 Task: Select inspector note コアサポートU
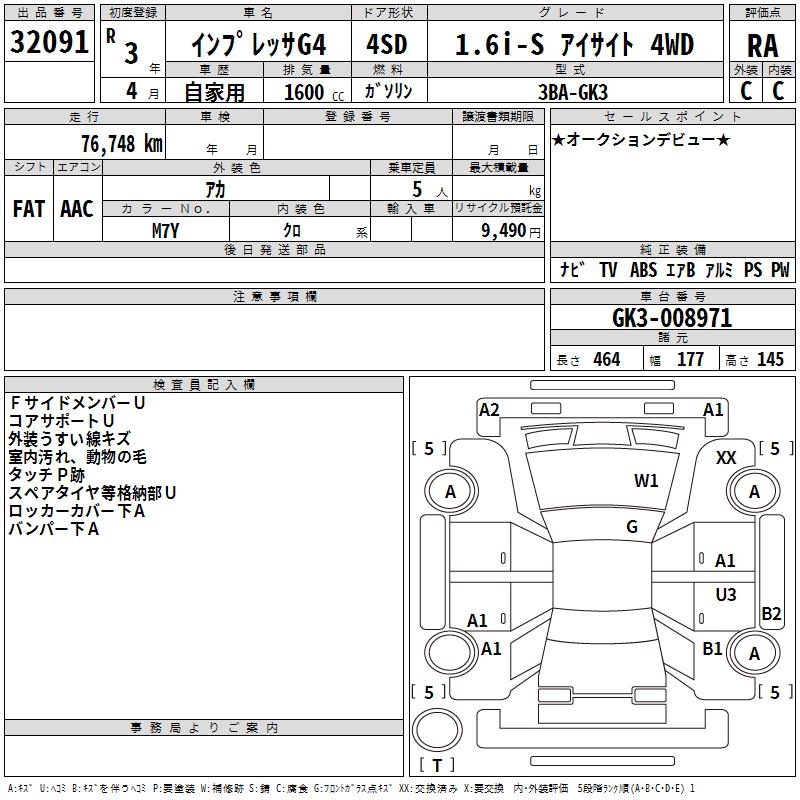pyautogui.click(x=61, y=420)
